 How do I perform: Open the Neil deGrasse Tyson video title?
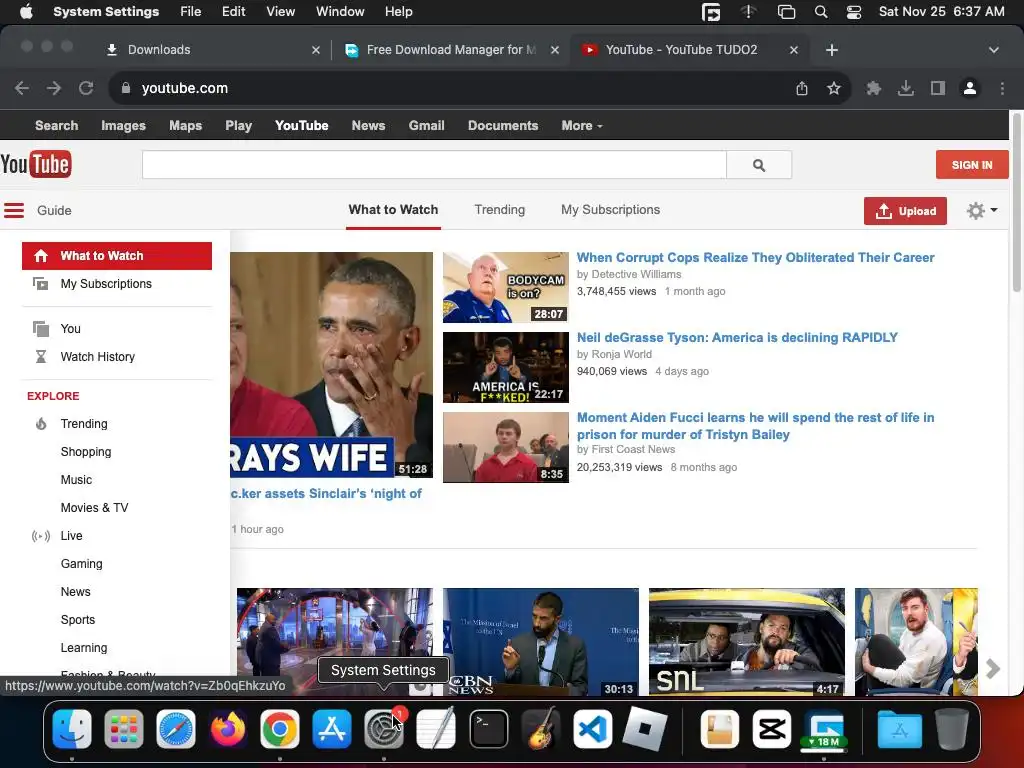tap(737, 338)
